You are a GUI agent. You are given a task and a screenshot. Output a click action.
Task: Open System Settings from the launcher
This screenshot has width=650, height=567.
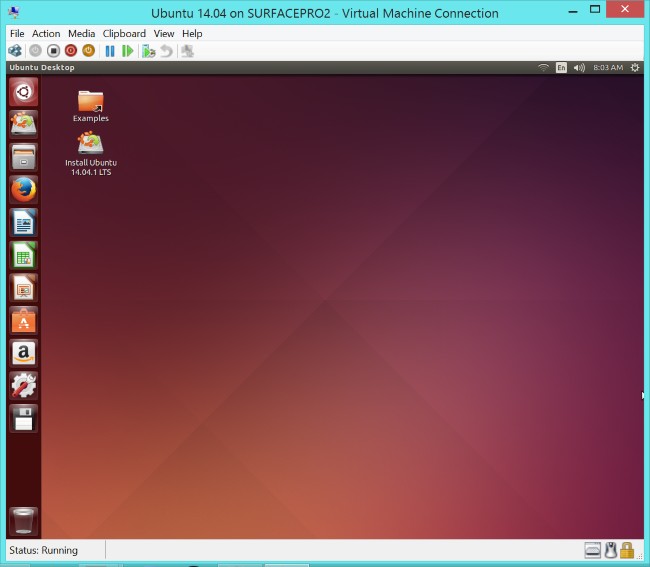(x=24, y=386)
